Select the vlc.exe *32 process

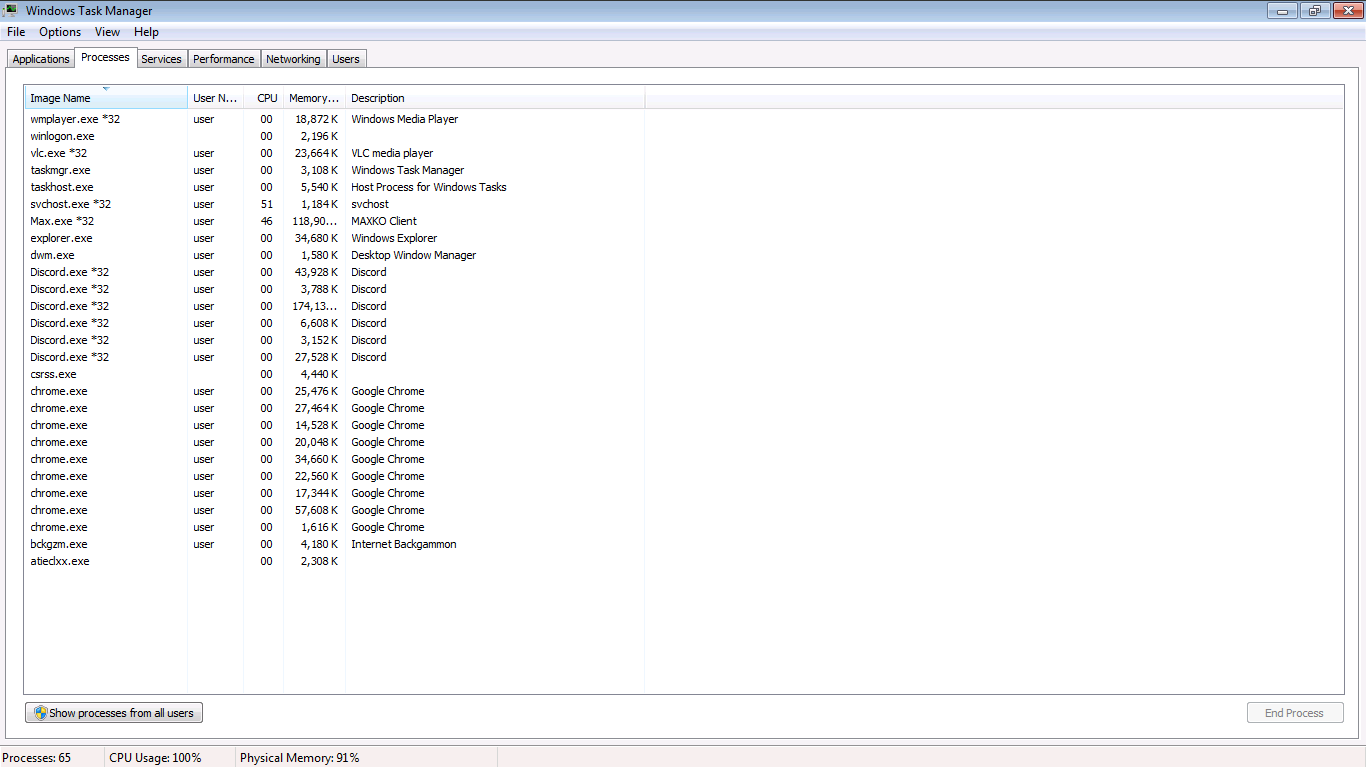pyautogui.click(x=335, y=153)
